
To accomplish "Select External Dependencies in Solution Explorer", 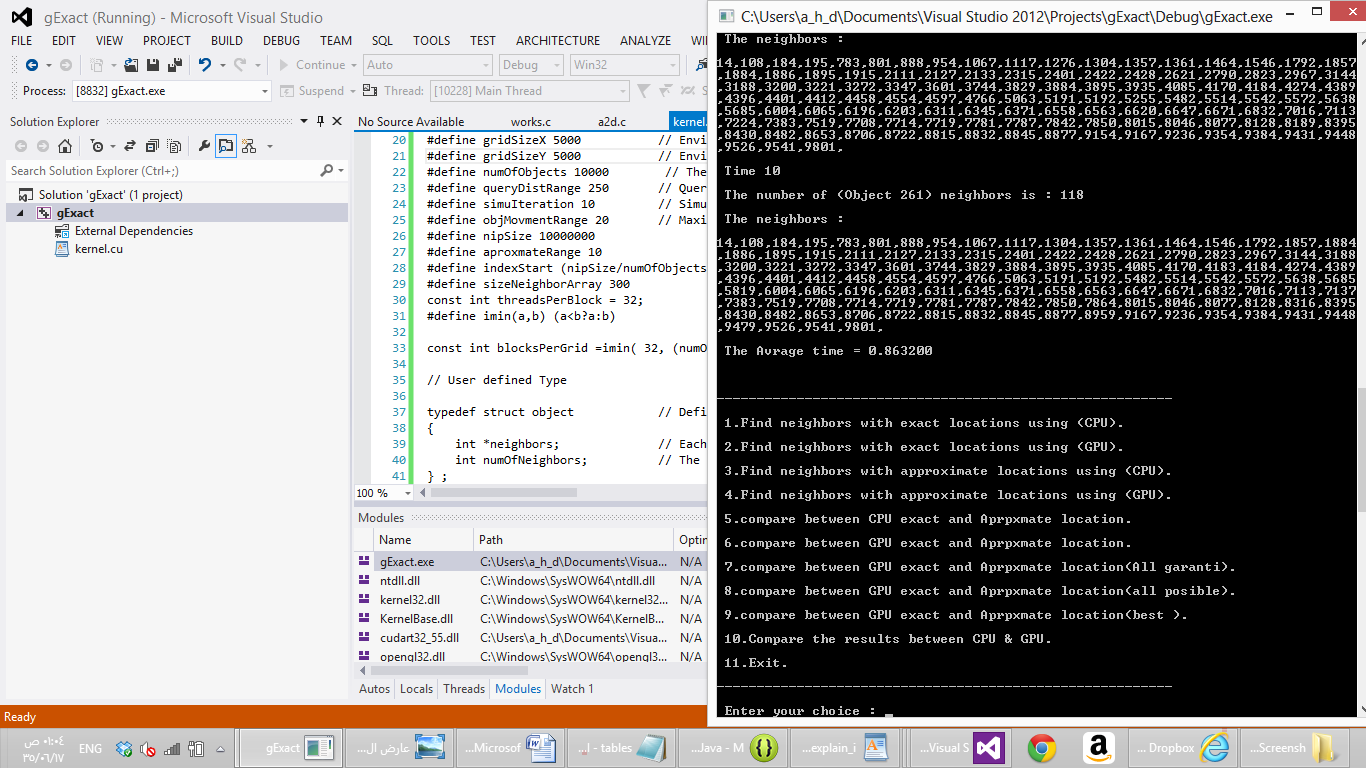I will tap(125, 231).
